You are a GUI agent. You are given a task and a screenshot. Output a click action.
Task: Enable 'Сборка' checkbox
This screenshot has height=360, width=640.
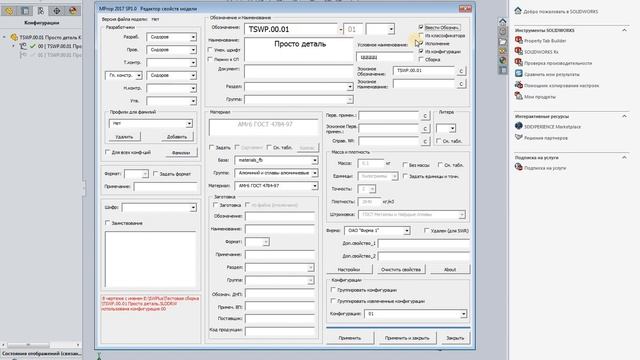(x=421, y=60)
